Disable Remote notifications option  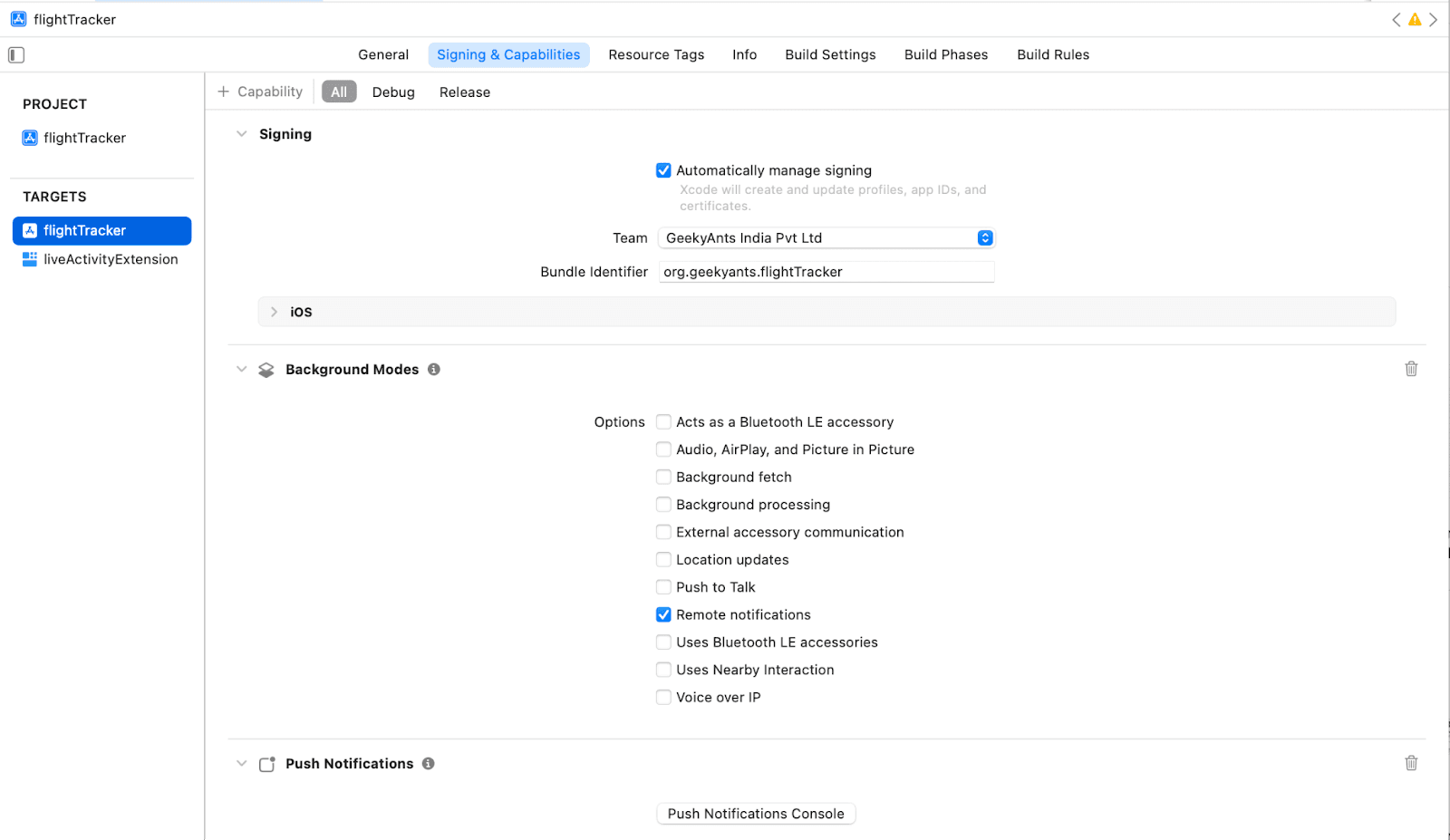point(664,614)
